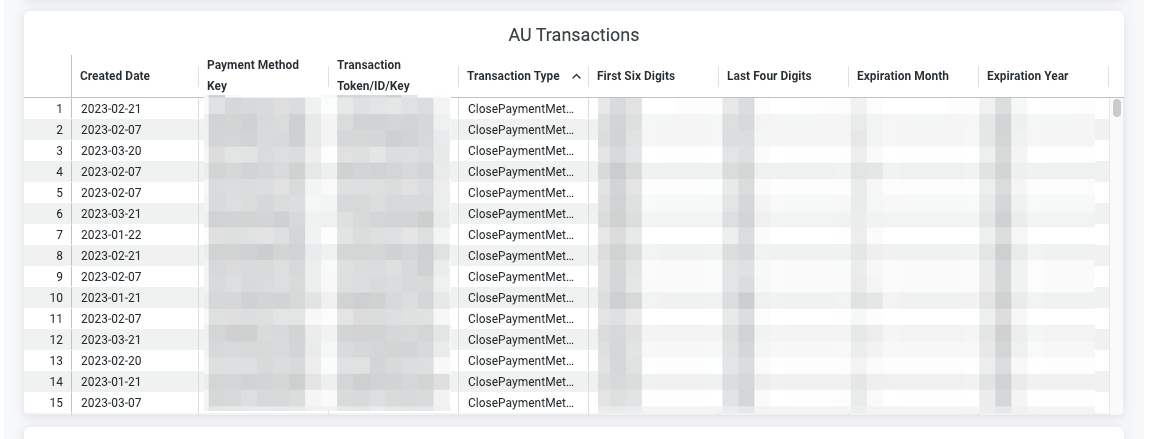
Task: Sort by Created Date column header
Action: (x=115, y=76)
